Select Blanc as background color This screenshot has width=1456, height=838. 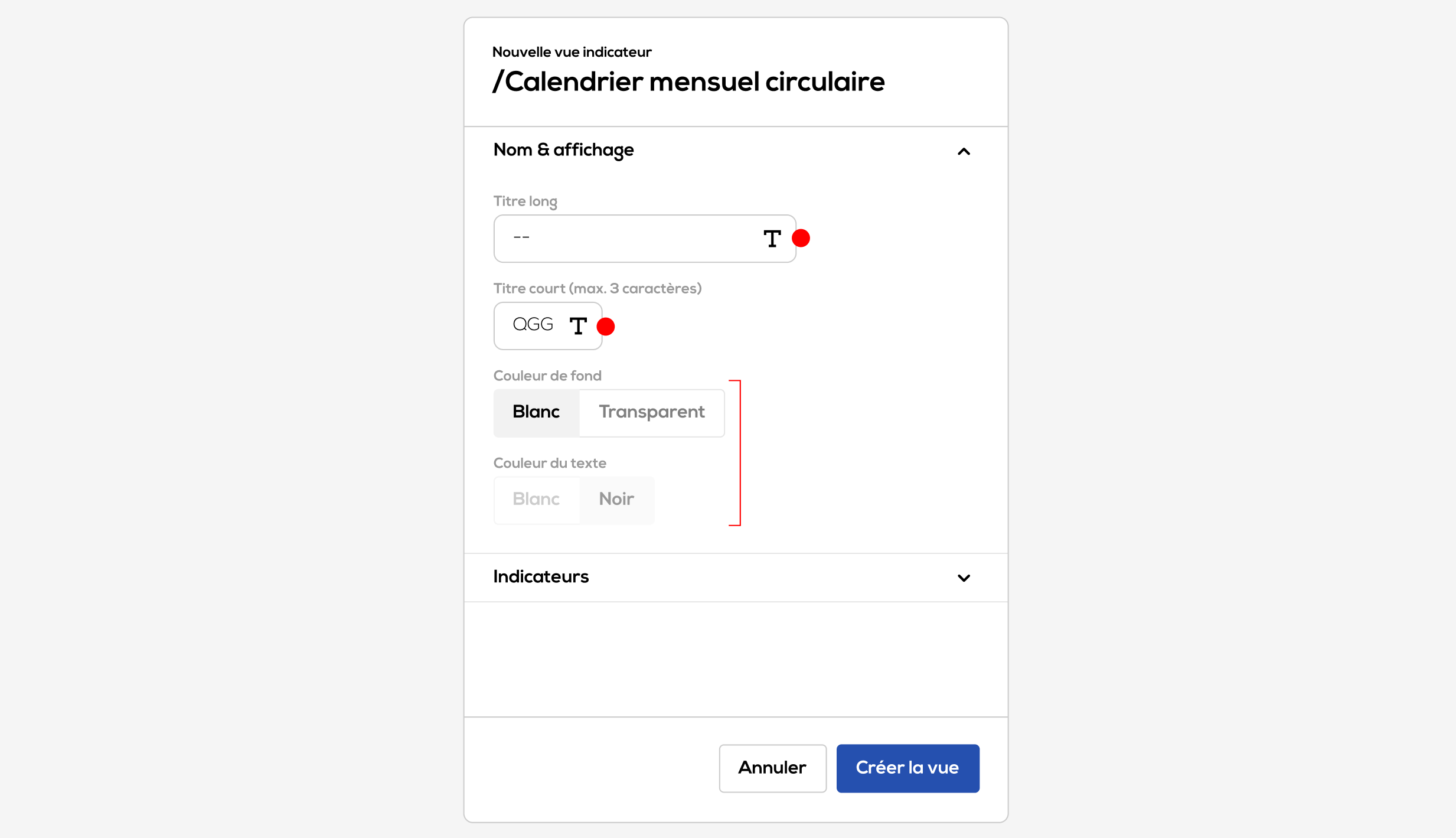536,413
